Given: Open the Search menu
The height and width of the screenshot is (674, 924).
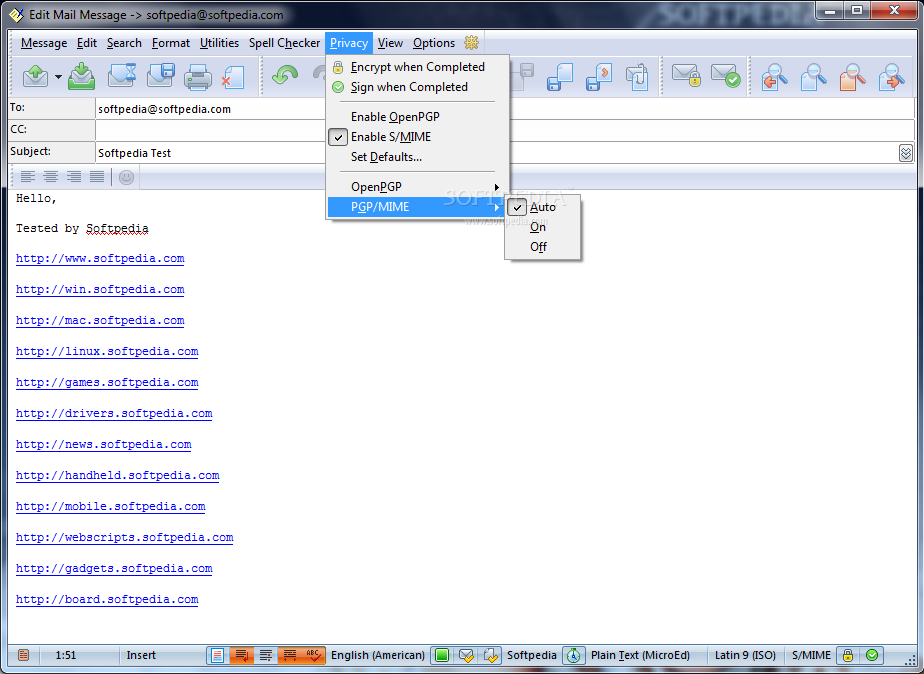Looking at the screenshot, I should pos(124,43).
